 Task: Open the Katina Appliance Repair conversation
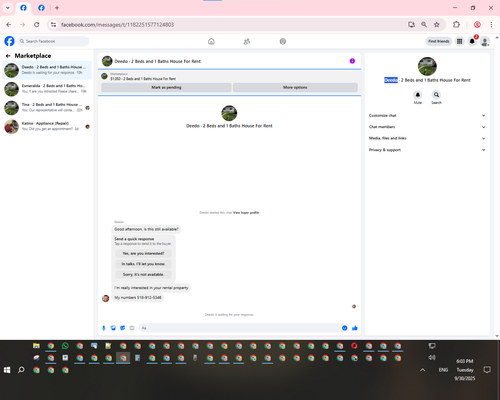click(x=47, y=126)
